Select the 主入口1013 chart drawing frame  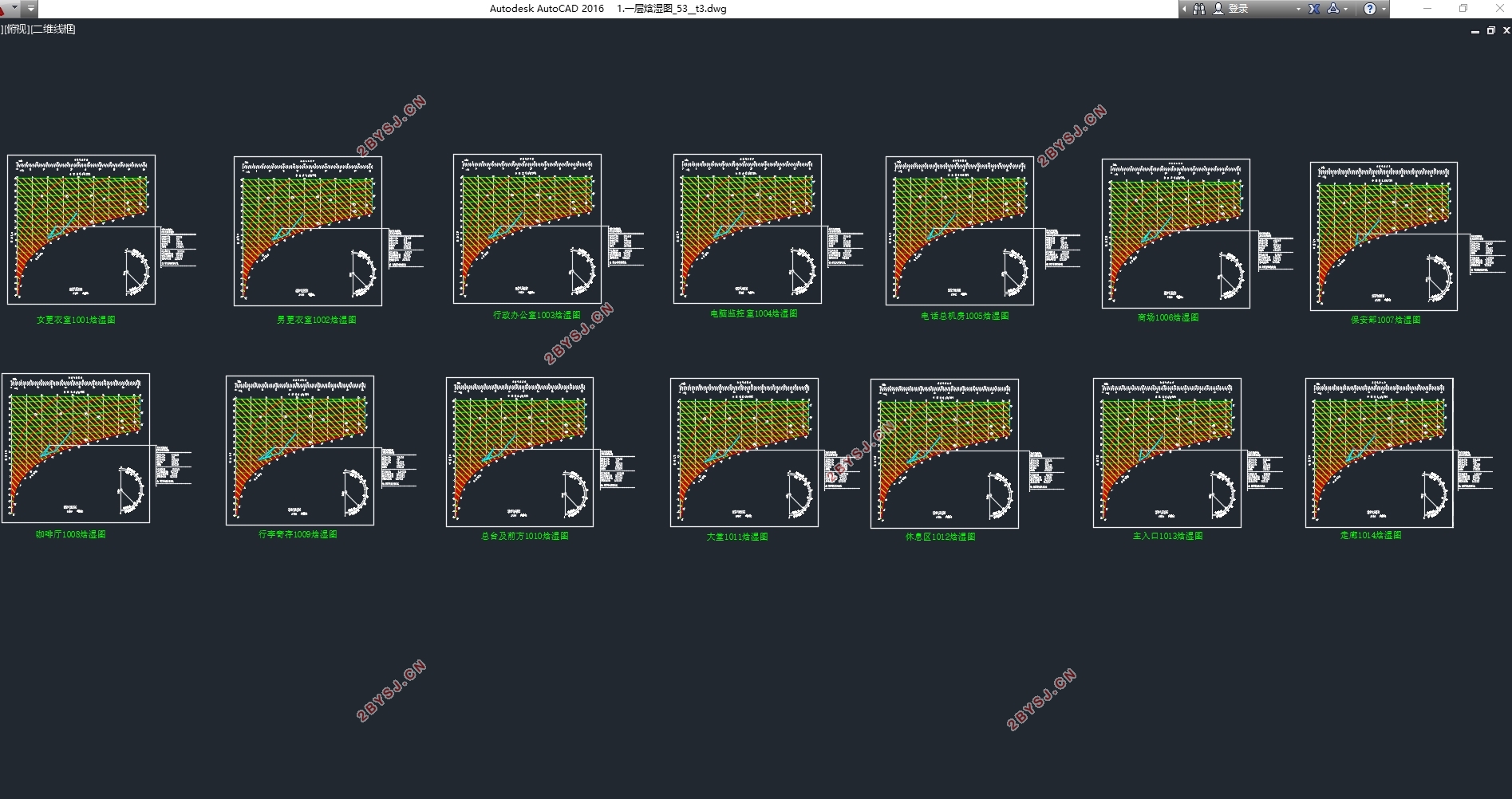click(1167, 453)
